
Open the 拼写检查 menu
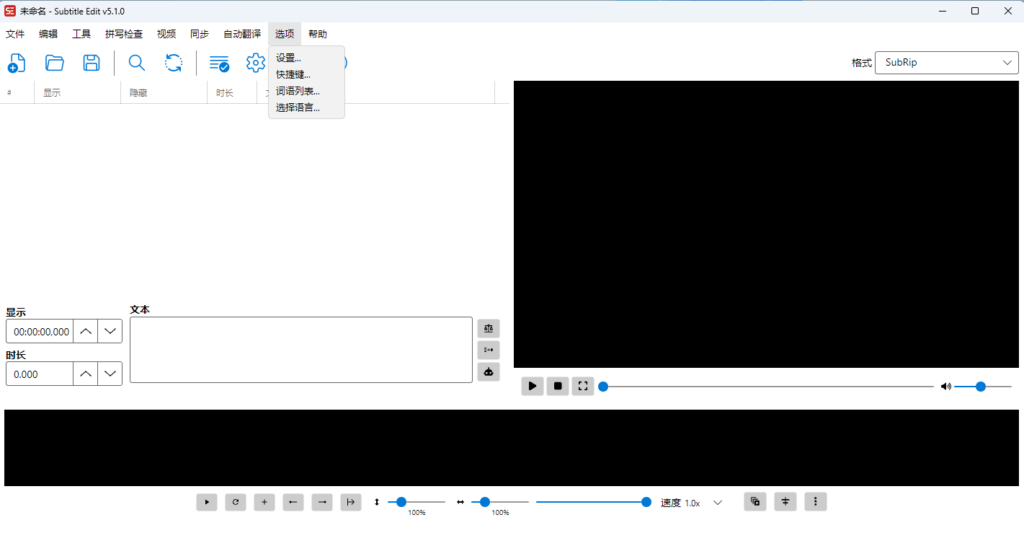[x=124, y=34]
